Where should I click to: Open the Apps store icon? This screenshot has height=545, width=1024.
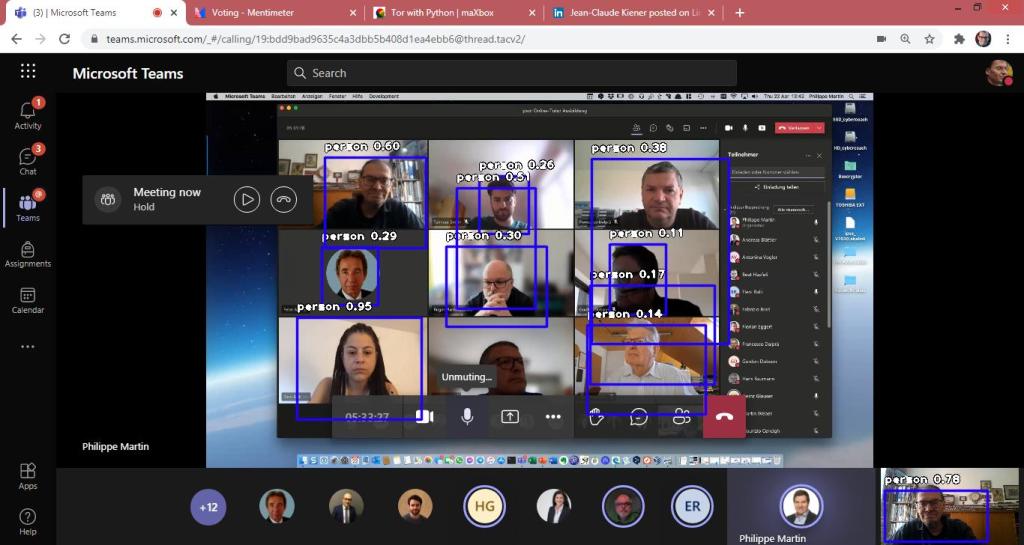pyautogui.click(x=27, y=476)
